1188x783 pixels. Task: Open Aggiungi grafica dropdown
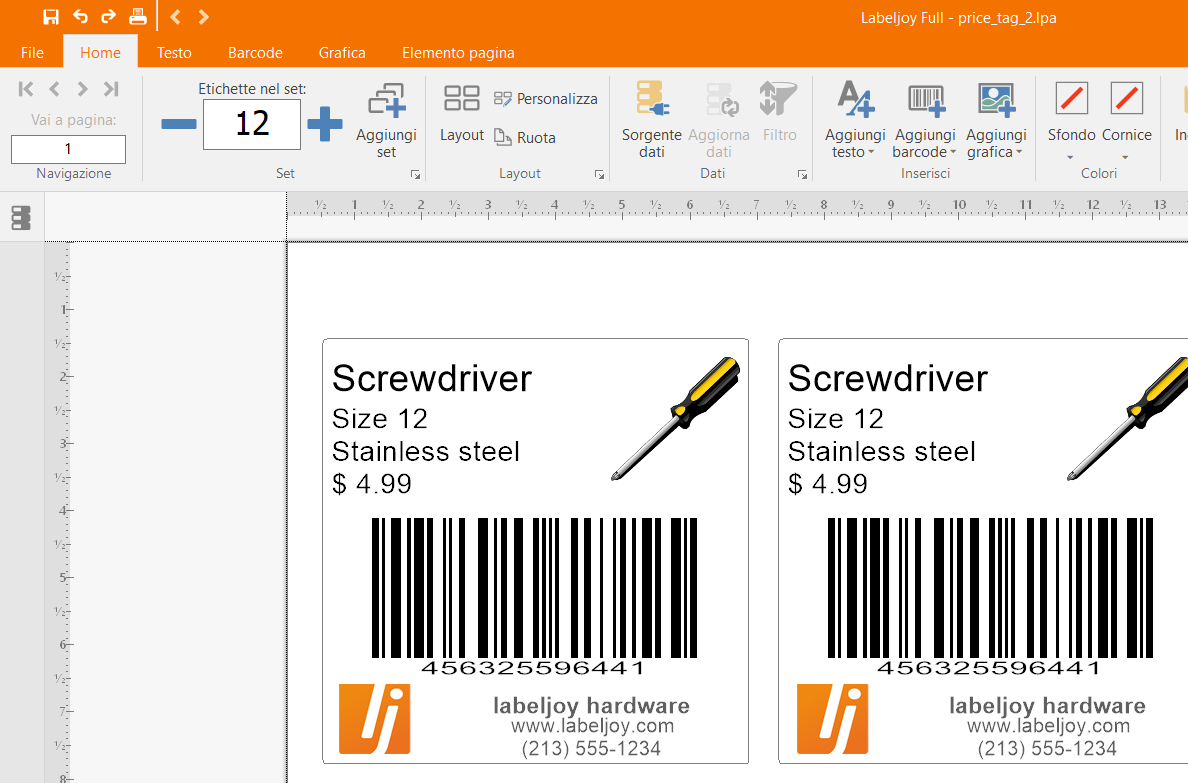pyautogui.click(x=996, y=121)
